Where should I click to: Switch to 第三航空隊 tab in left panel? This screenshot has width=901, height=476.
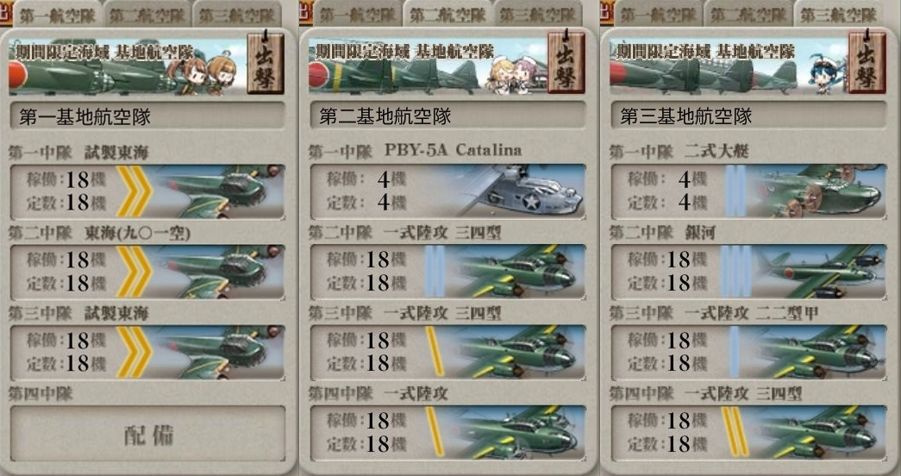[237, 15]
